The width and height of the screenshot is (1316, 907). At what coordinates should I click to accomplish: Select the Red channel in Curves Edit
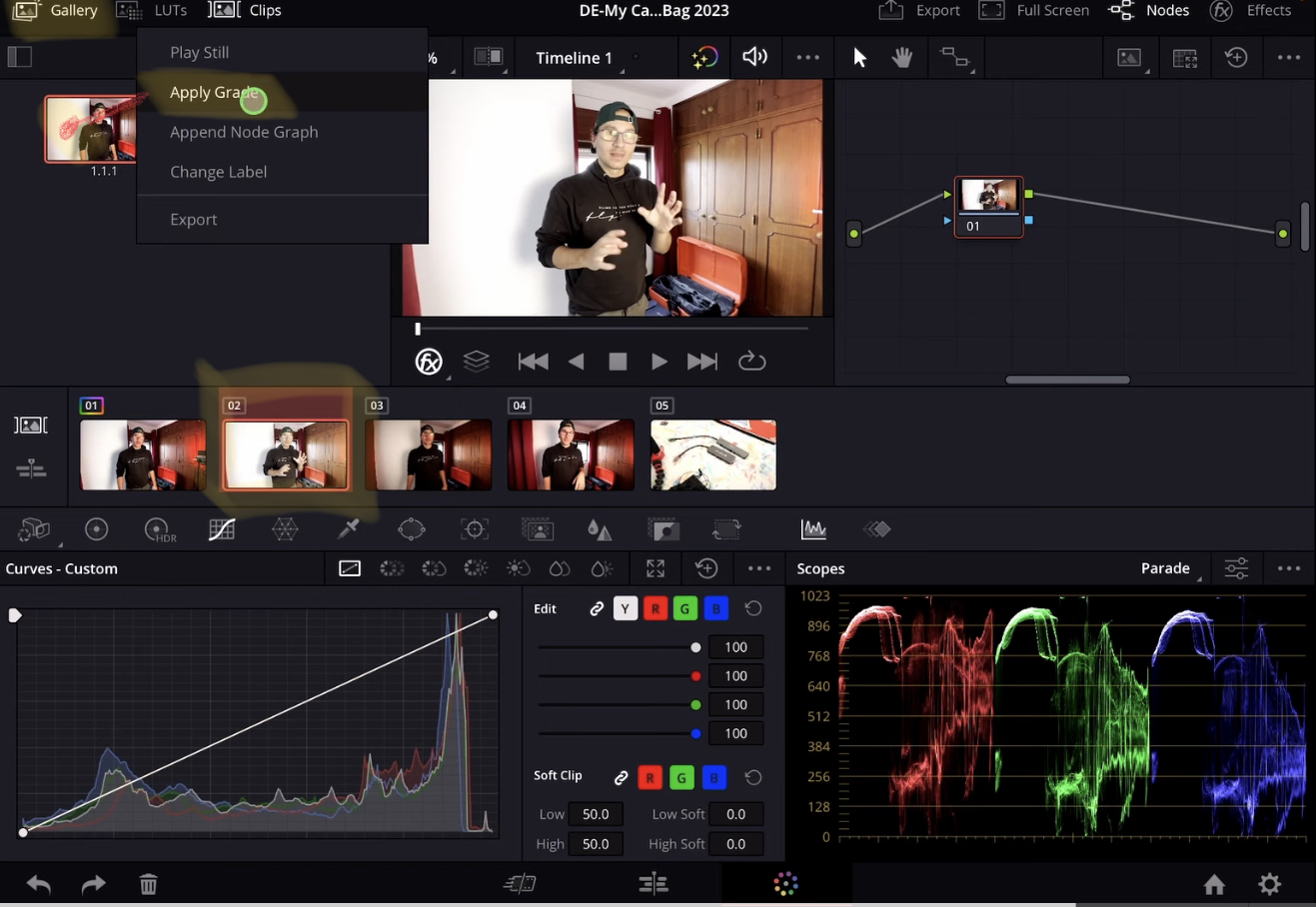click(x=656, y=608)
